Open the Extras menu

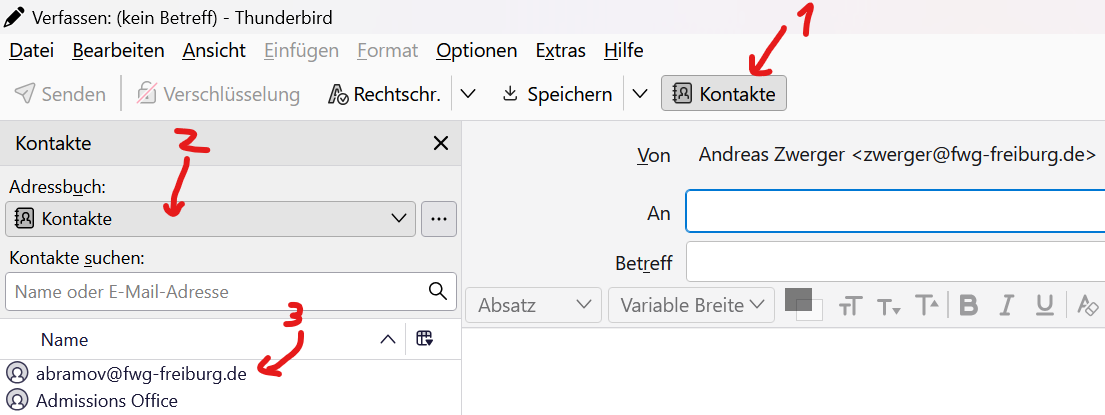click(560, 50)
